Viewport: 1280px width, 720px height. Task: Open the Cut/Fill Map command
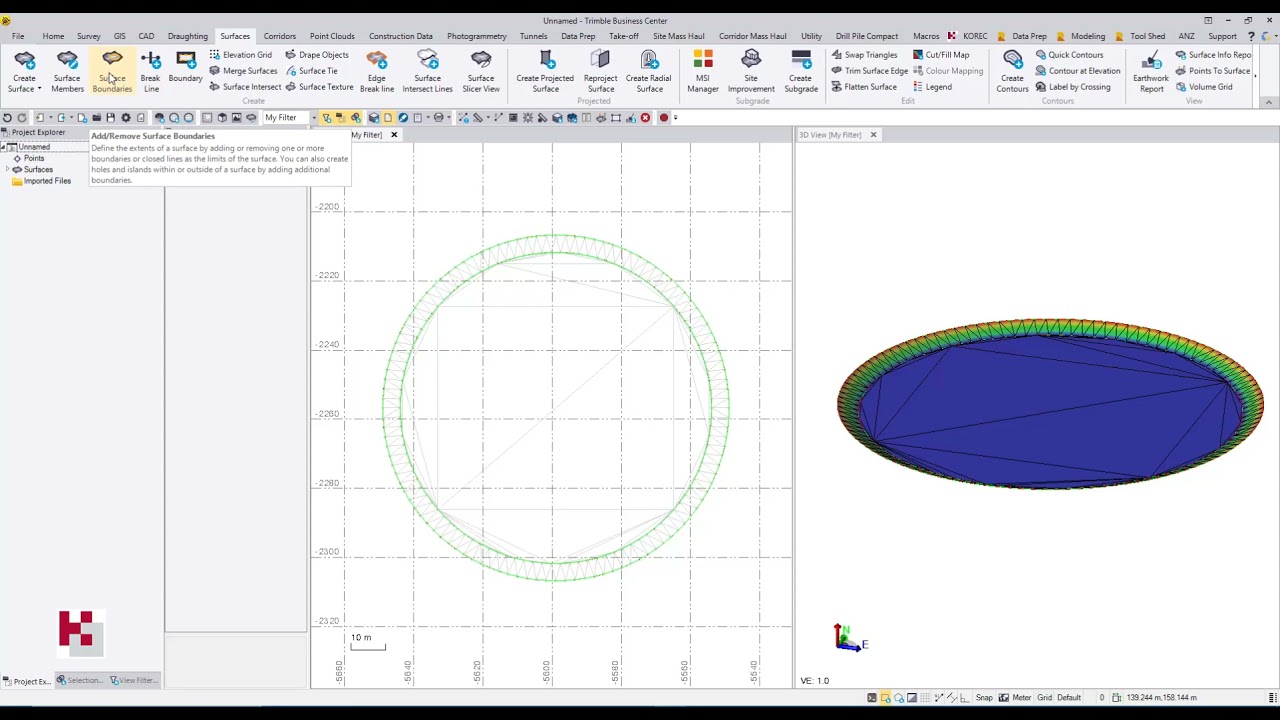click(941, 55)
